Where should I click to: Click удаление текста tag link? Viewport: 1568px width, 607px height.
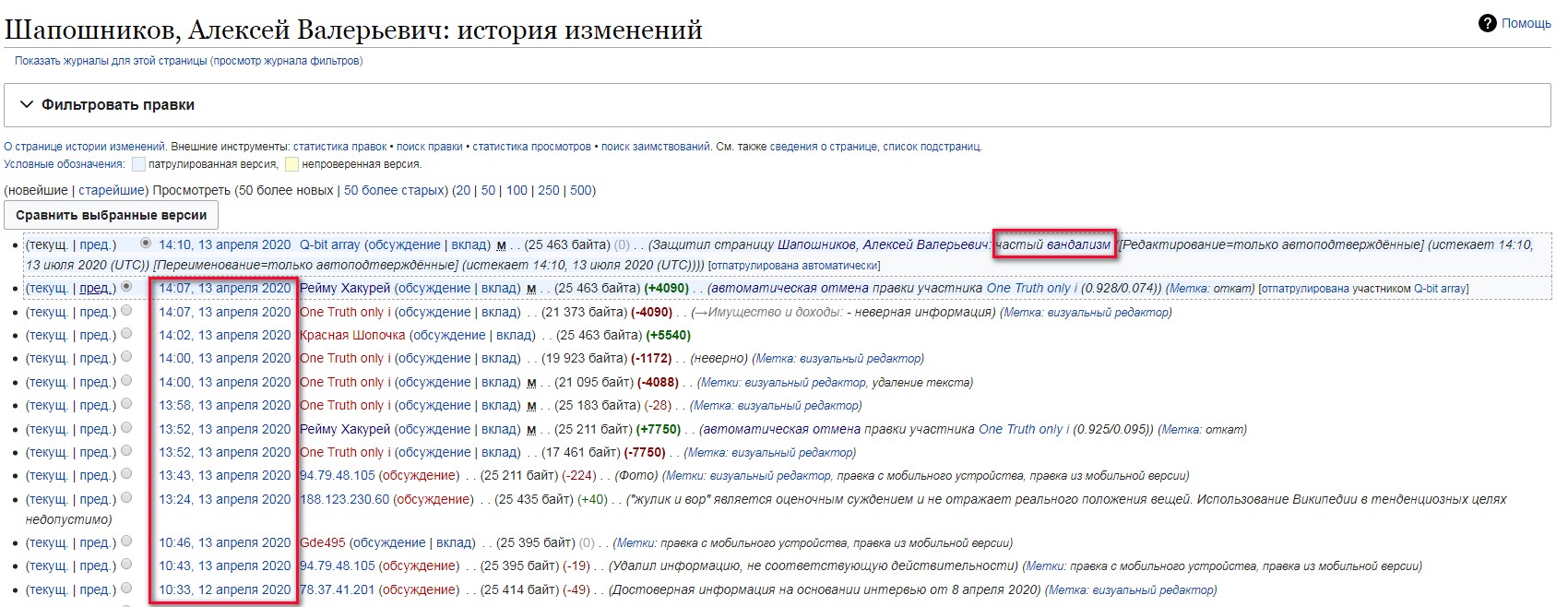tap(921, 382)
